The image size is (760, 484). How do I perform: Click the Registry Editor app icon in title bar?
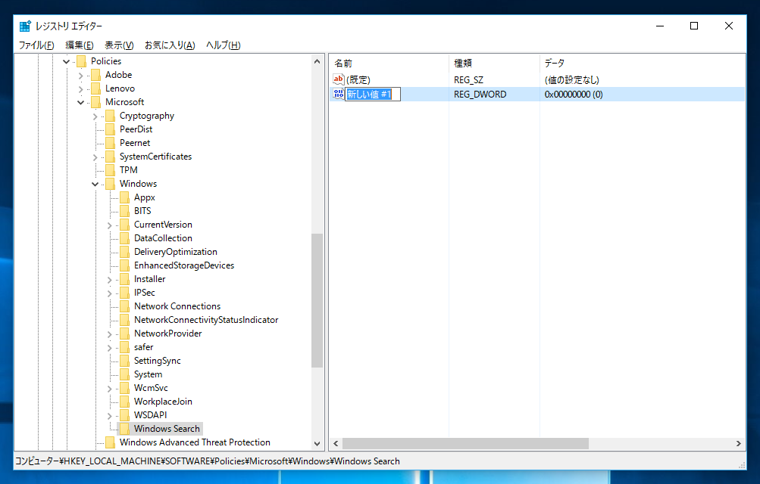tap(25, 26)
